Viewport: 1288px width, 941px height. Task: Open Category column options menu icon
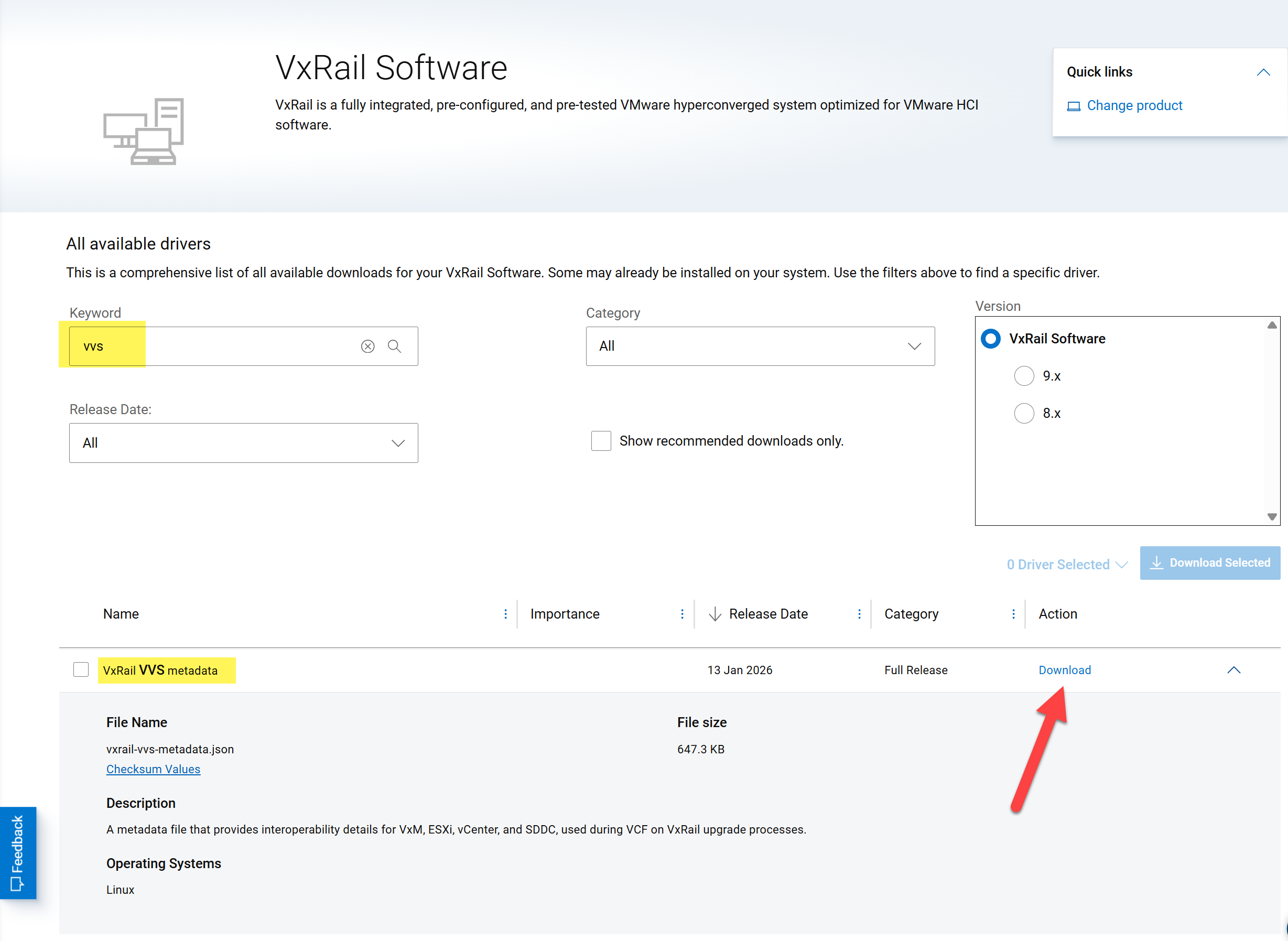(1013, 614)
